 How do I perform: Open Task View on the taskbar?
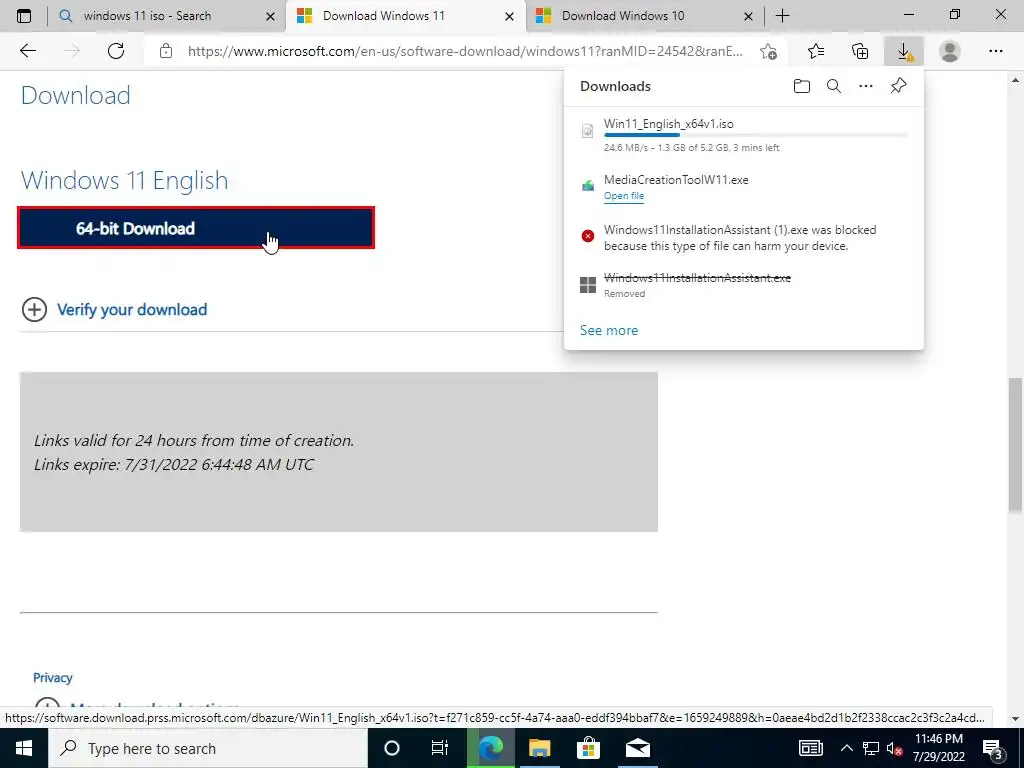click(440, 748)
